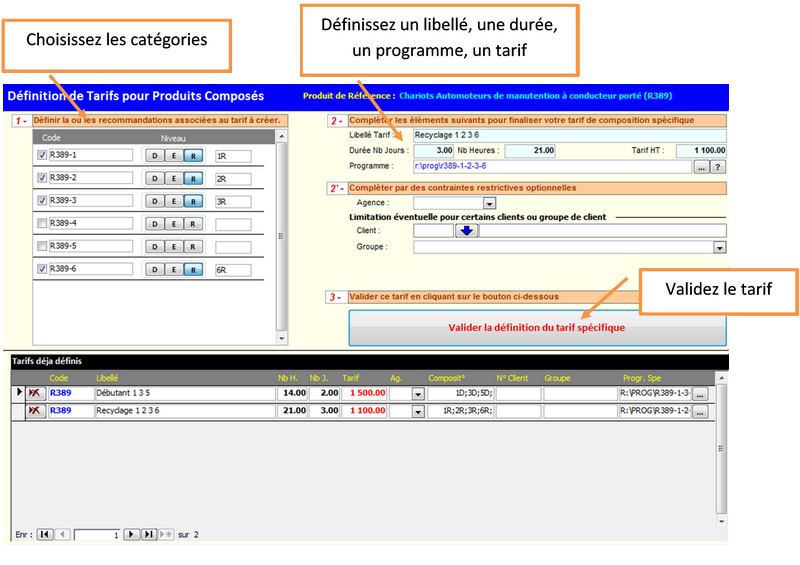This screenshot has width=800, height=565.
Task: Expand the Groupe dropdown list
Action: (x=720, y=246)
